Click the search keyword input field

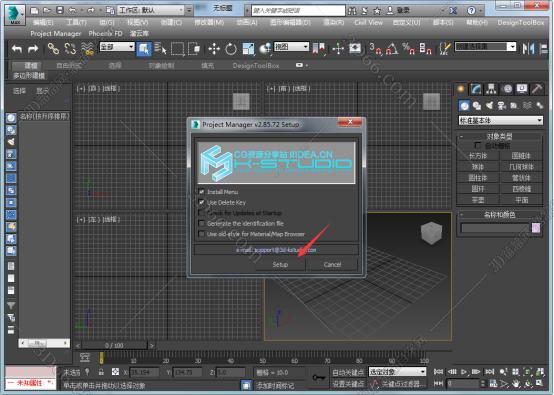coord(298,11)
